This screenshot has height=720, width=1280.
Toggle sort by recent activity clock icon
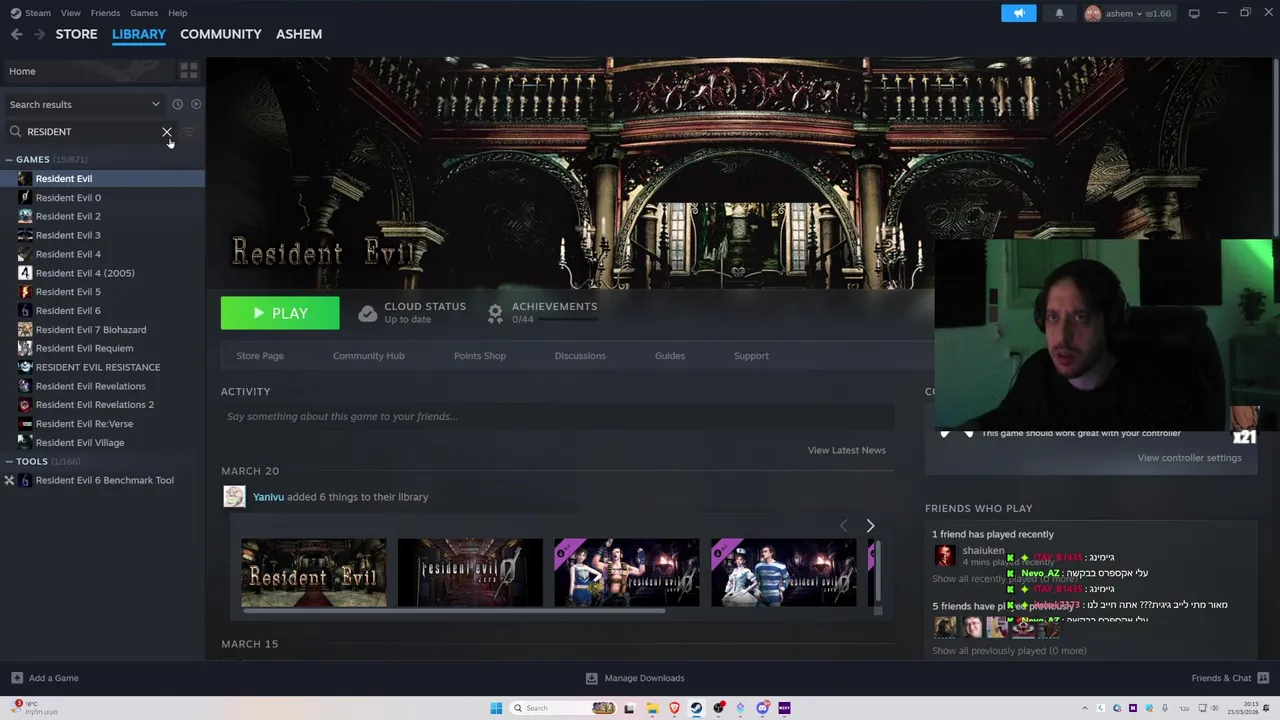tap(177, 104)
